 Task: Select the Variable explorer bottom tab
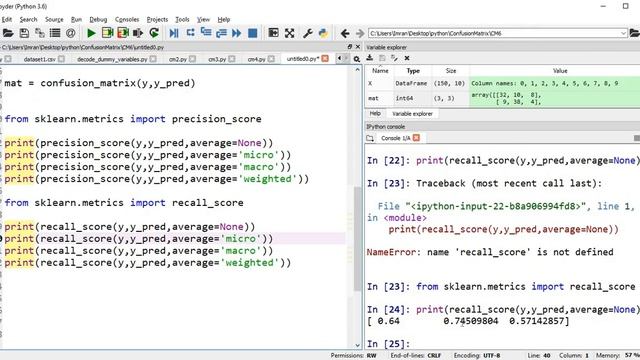(x=412, y=114)
